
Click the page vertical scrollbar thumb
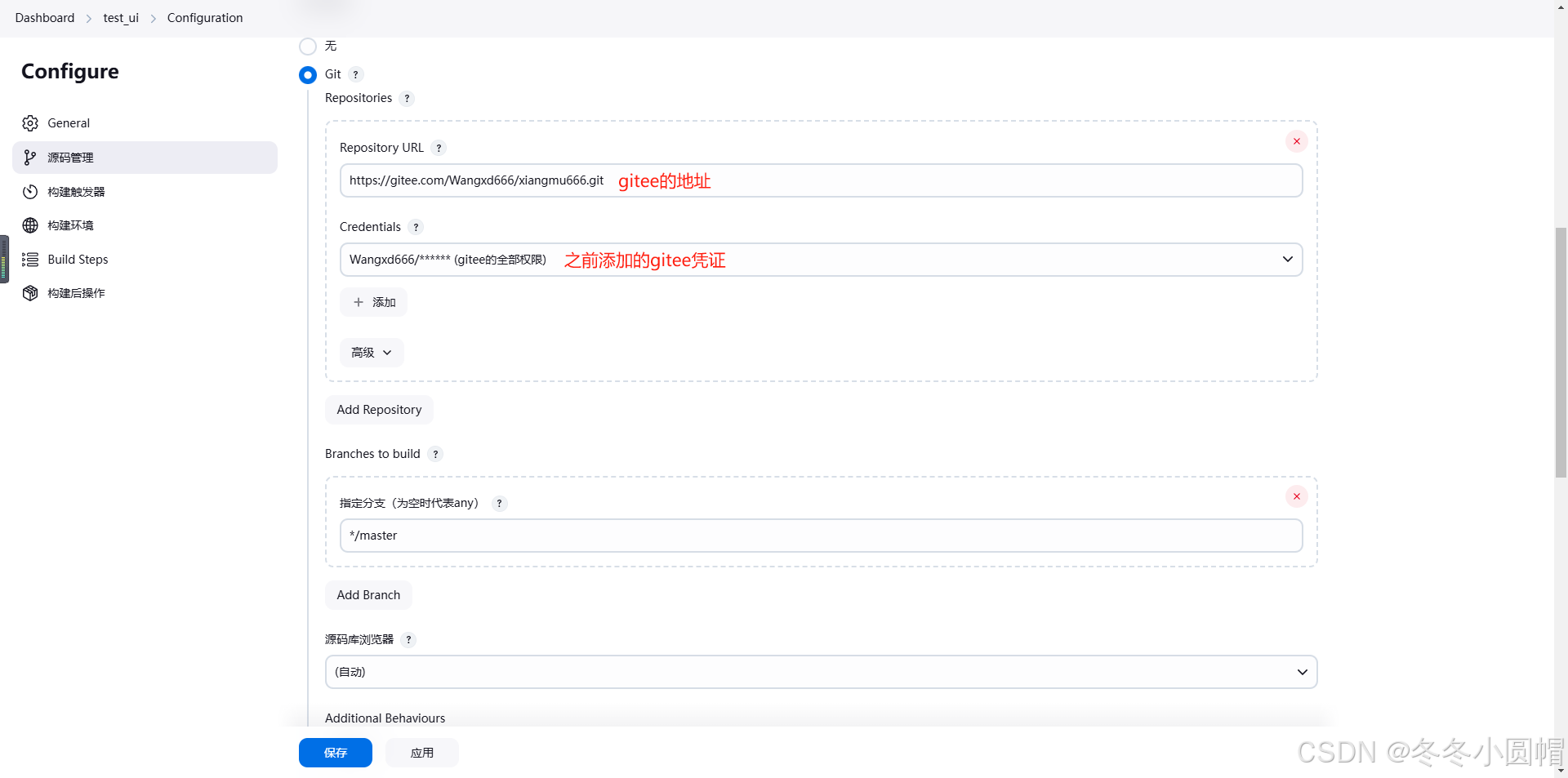tap(1561, 353)
